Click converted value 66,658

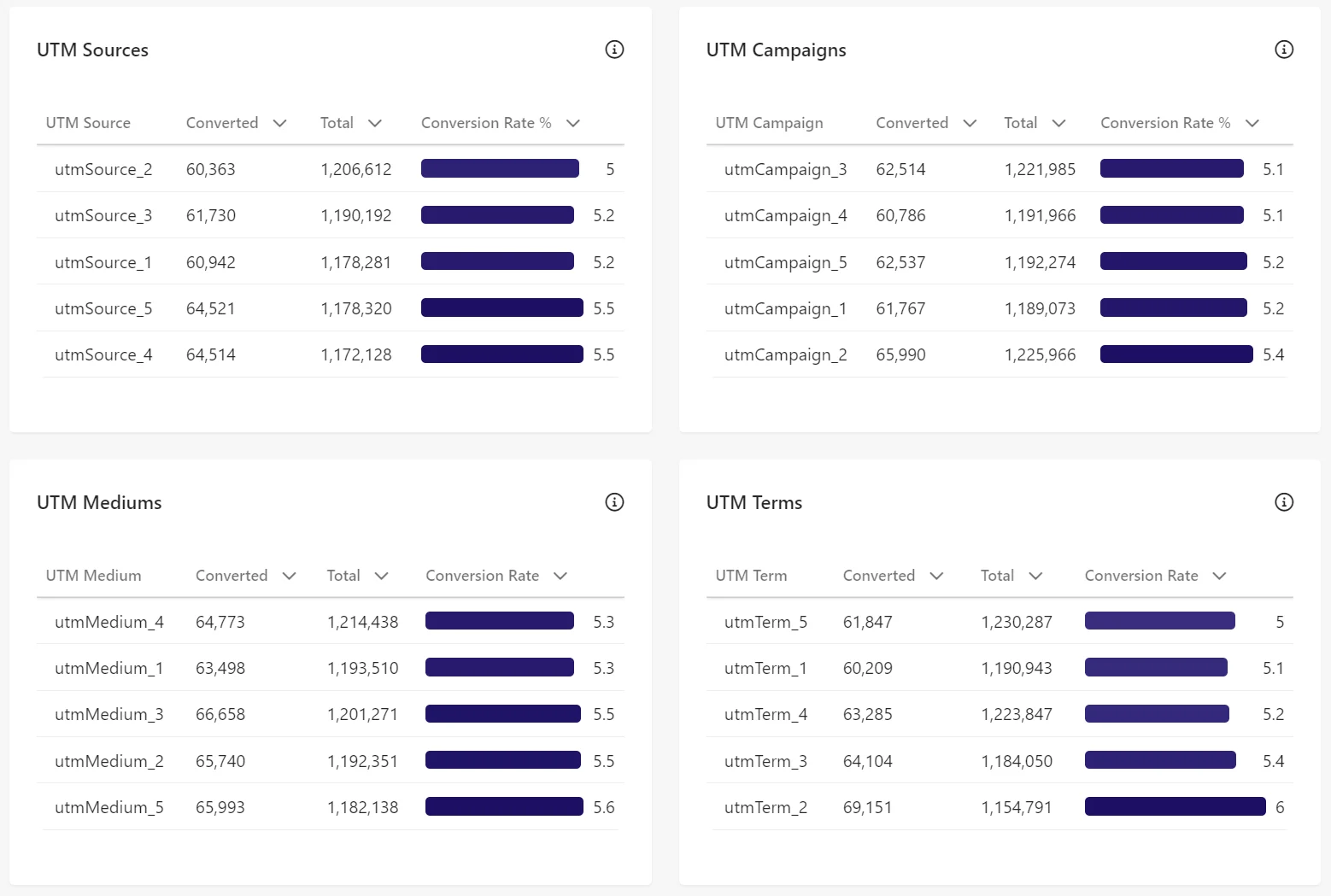point(220,714)
